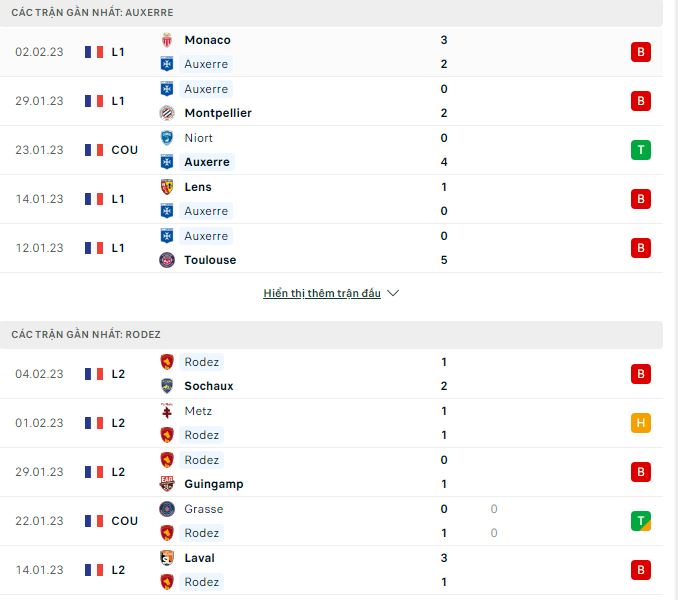Screen dimensions: 678x600
Task: Click the Montpellier team logo
Action: [167, 113]
